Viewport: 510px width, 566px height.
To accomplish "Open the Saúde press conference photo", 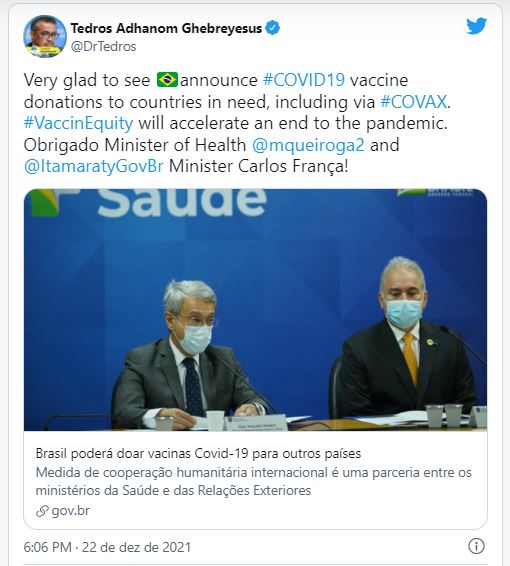I will 255,310.
